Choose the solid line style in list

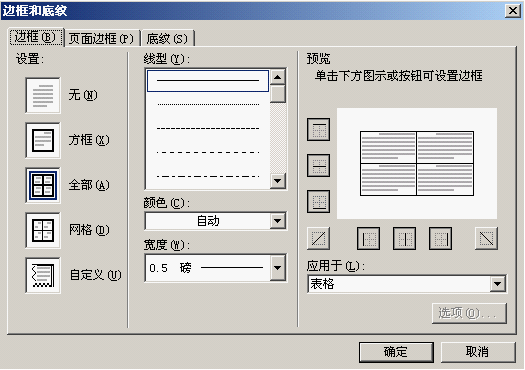[x=208, y=81]
